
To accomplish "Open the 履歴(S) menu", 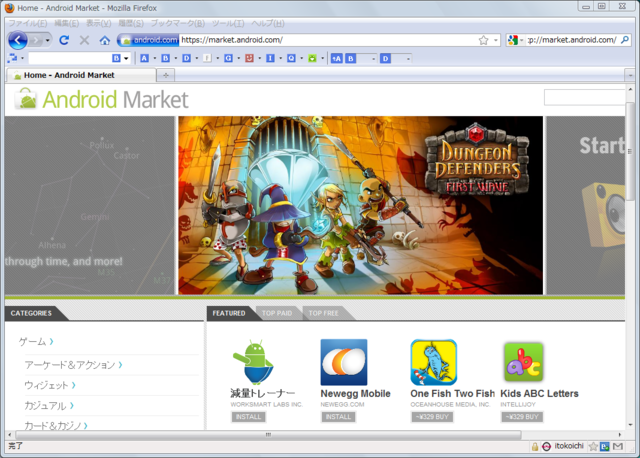I will [x=131, y=23].
